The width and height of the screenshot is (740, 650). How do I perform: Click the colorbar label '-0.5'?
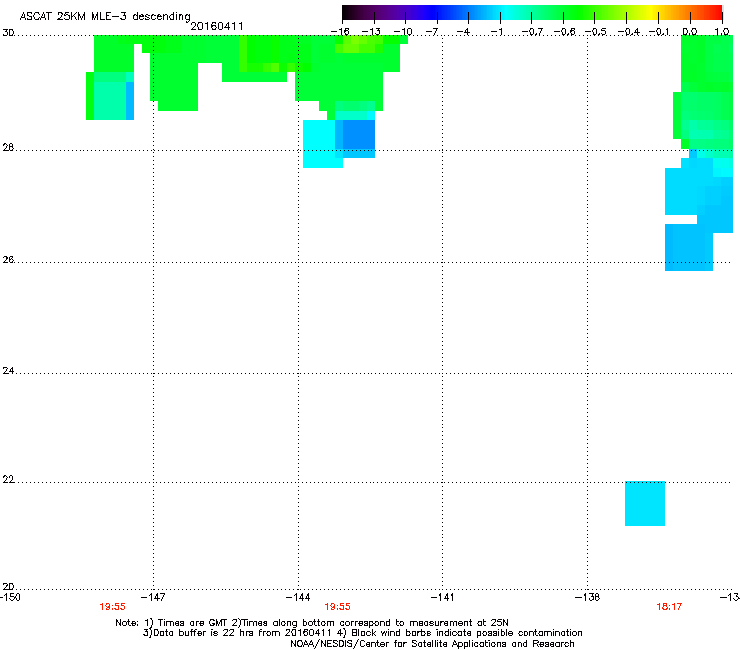(596, 32)
